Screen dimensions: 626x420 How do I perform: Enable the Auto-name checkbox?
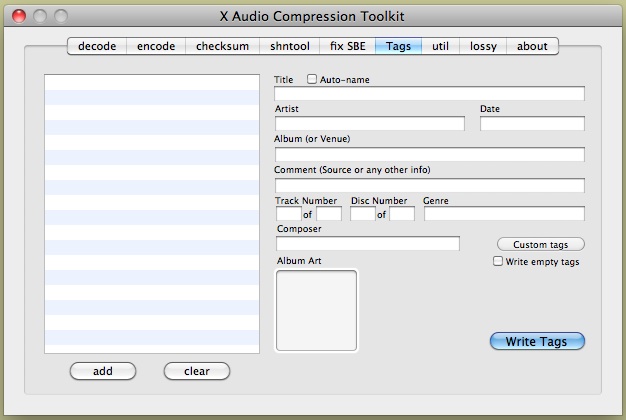(312, 79)
